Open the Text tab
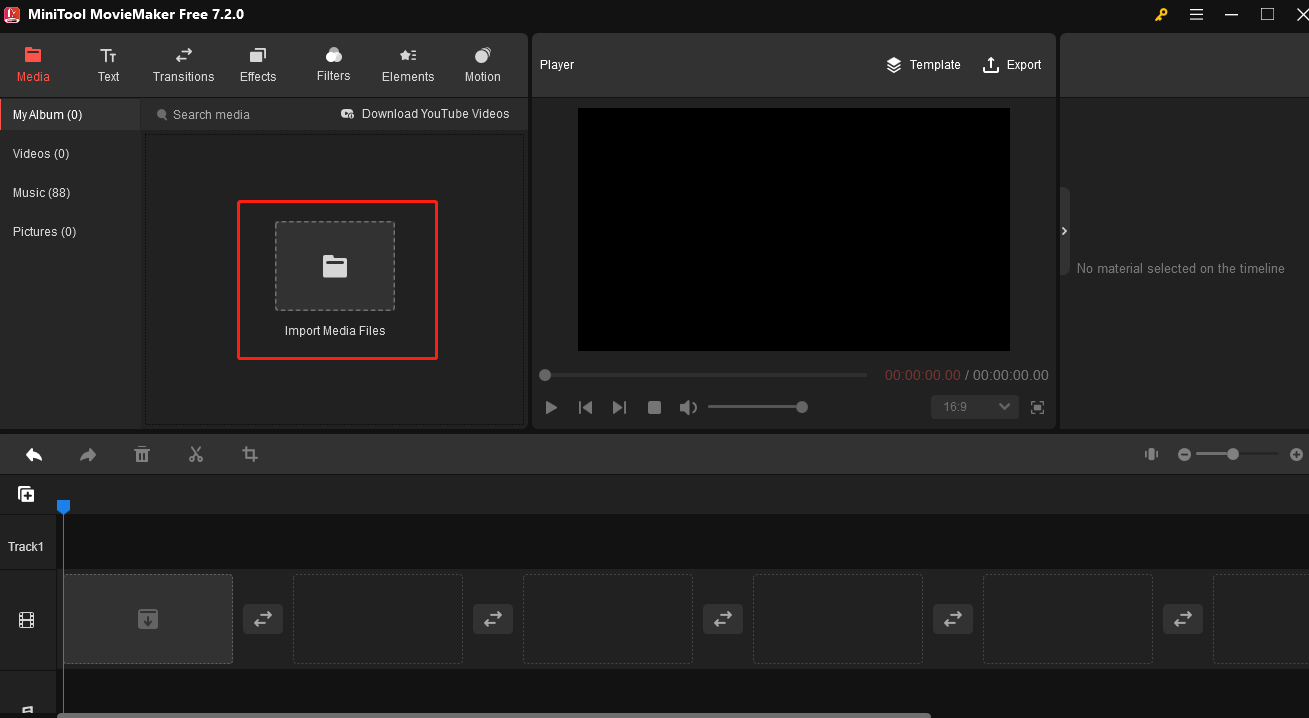This screenshot has width=1309, height=718. (108, 65)
